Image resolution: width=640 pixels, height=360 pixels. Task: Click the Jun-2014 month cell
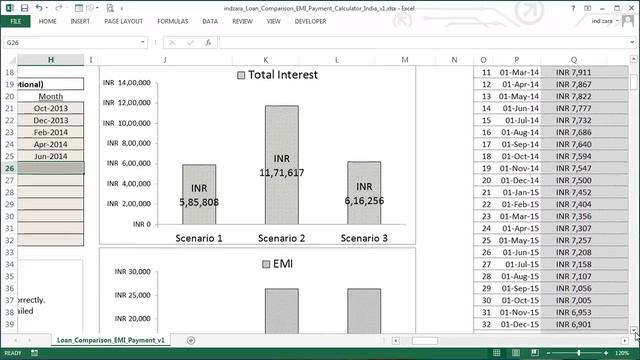[51, 156]
